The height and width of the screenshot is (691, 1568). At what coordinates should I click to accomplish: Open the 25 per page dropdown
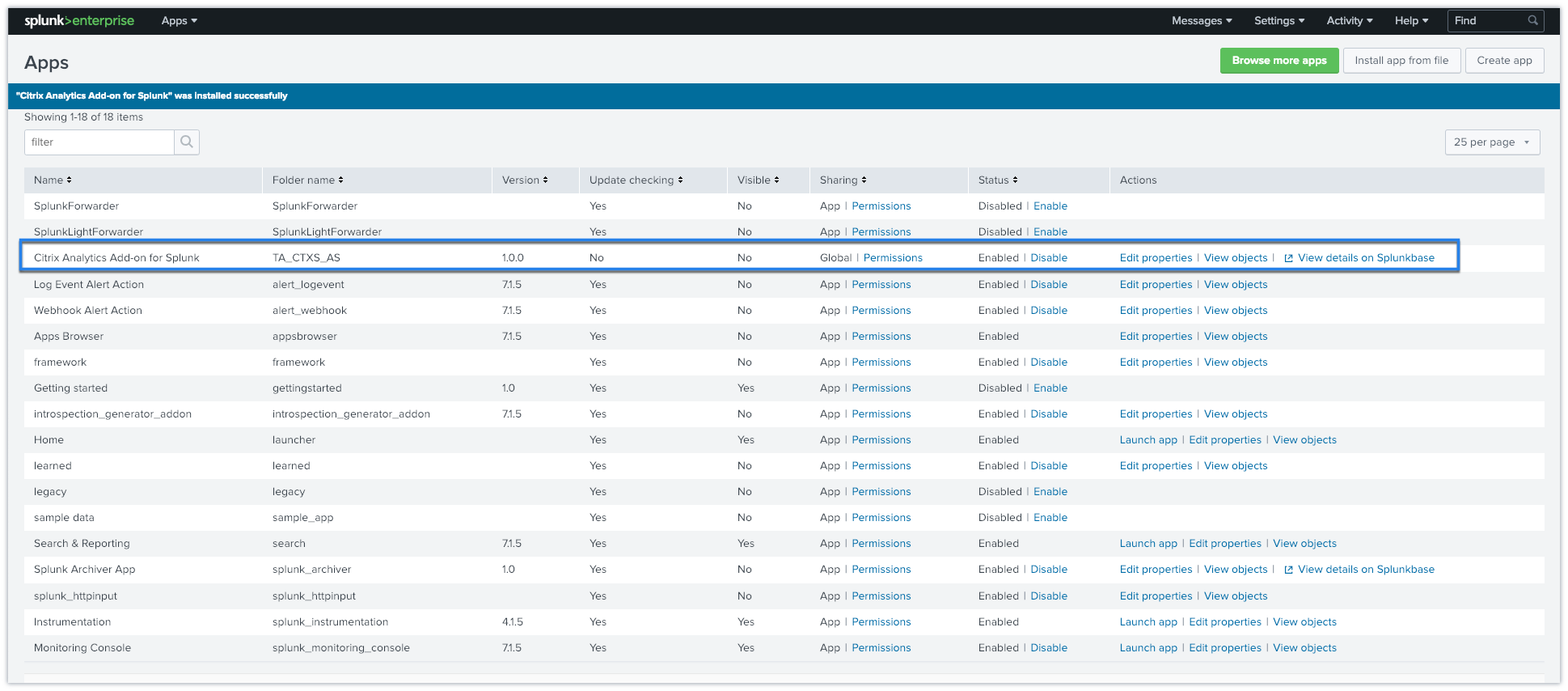click(x=1492, y=142)
